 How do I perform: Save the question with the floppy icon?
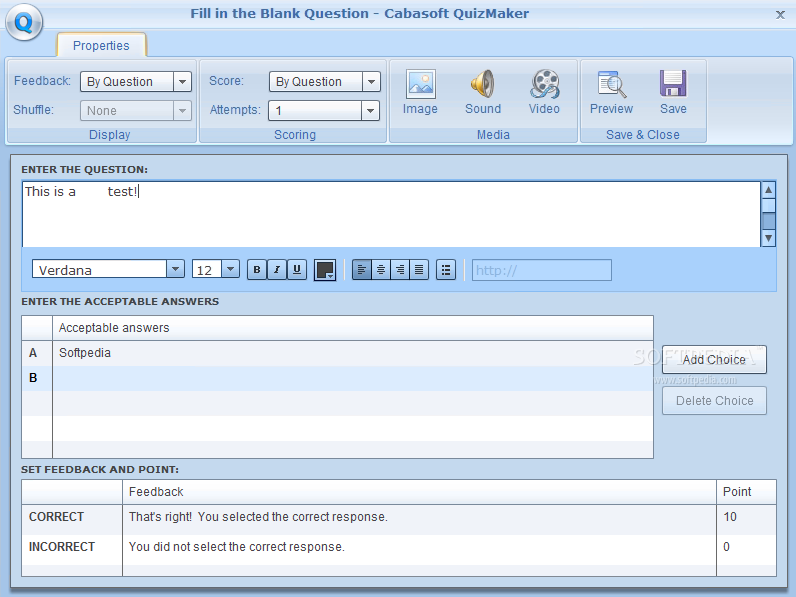coord(673,92)
